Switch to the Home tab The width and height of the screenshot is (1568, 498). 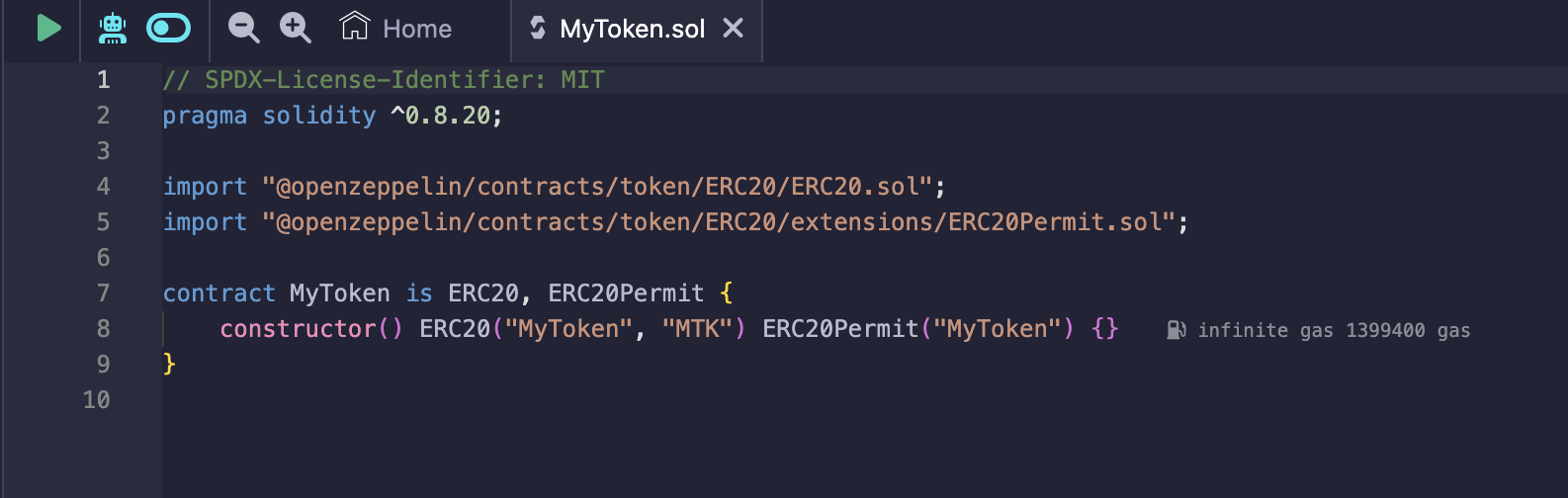[416, 29]
